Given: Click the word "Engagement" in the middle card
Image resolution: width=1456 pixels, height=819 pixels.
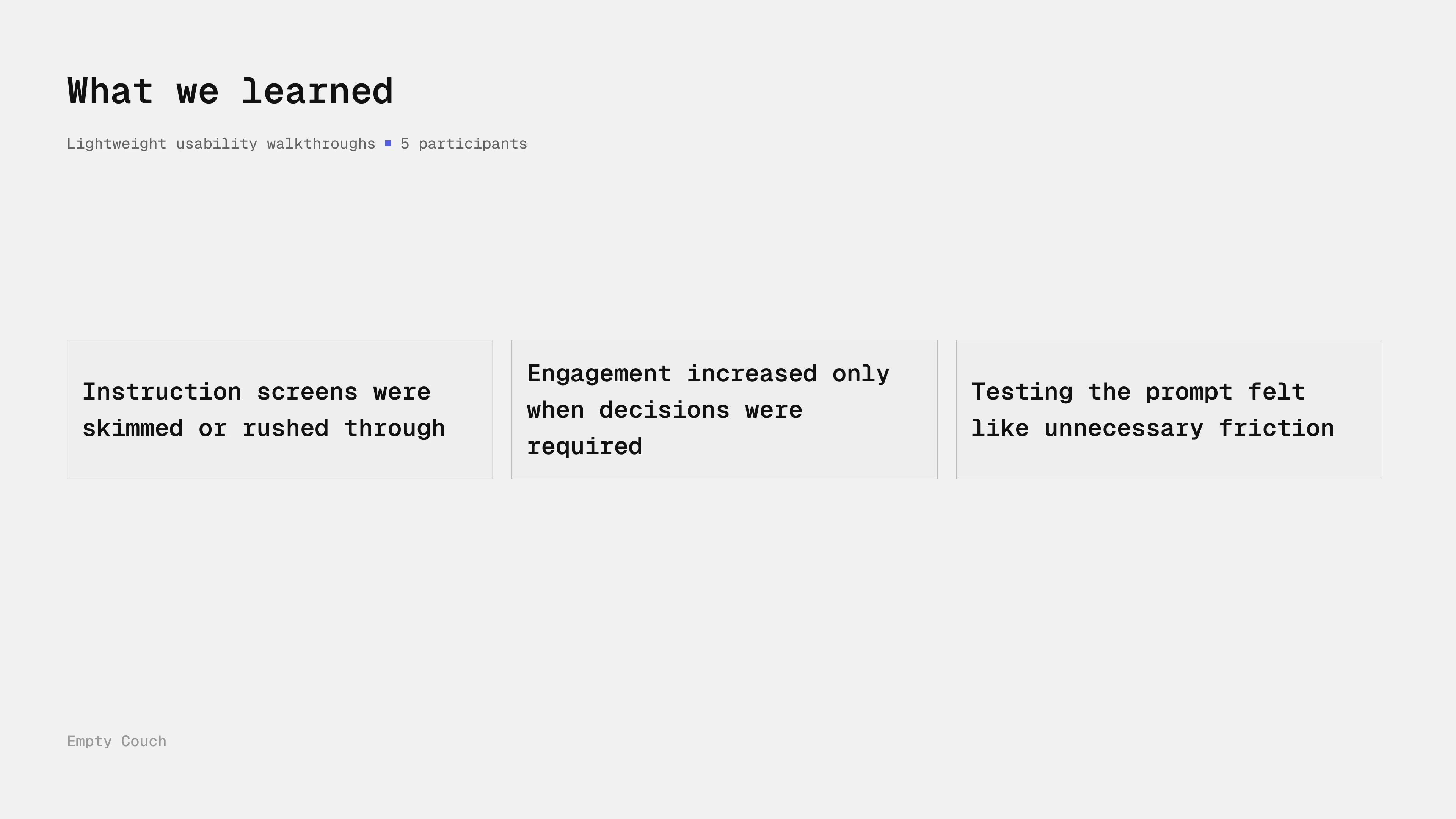Looking at the screenshot, I should tap(599, 374).
